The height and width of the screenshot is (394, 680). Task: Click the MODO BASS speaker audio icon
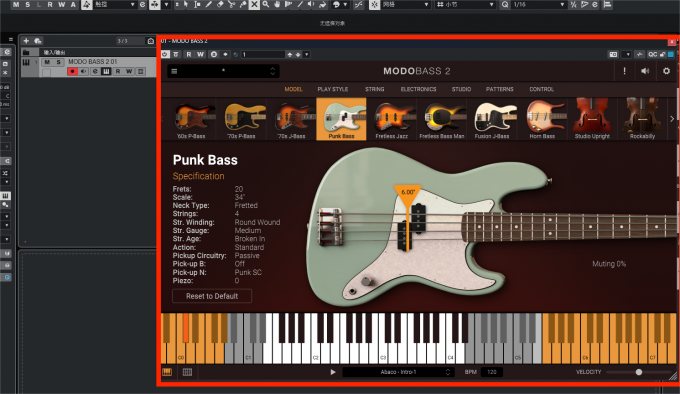645,71
